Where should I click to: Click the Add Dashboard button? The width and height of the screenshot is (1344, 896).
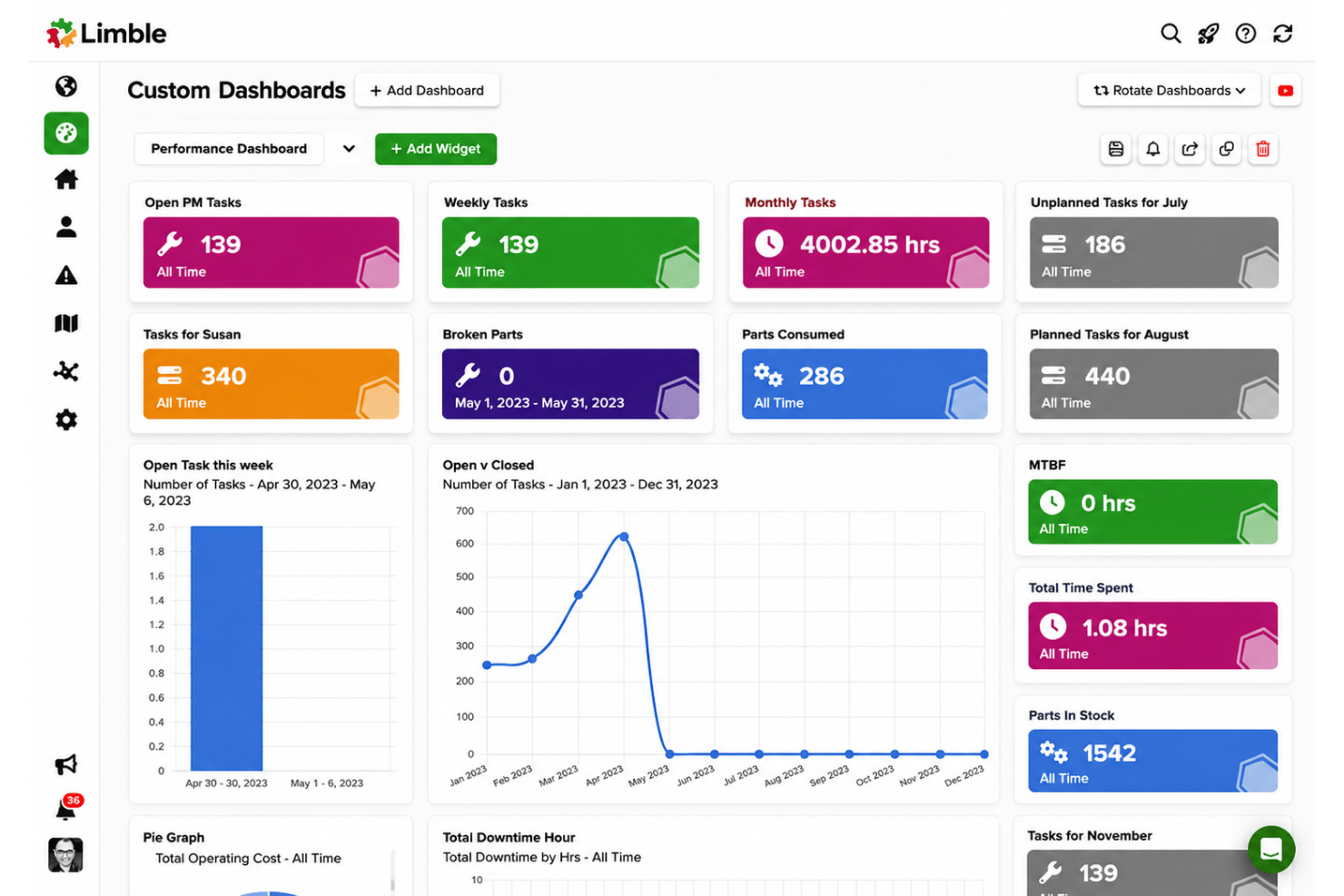click(427, 91)
